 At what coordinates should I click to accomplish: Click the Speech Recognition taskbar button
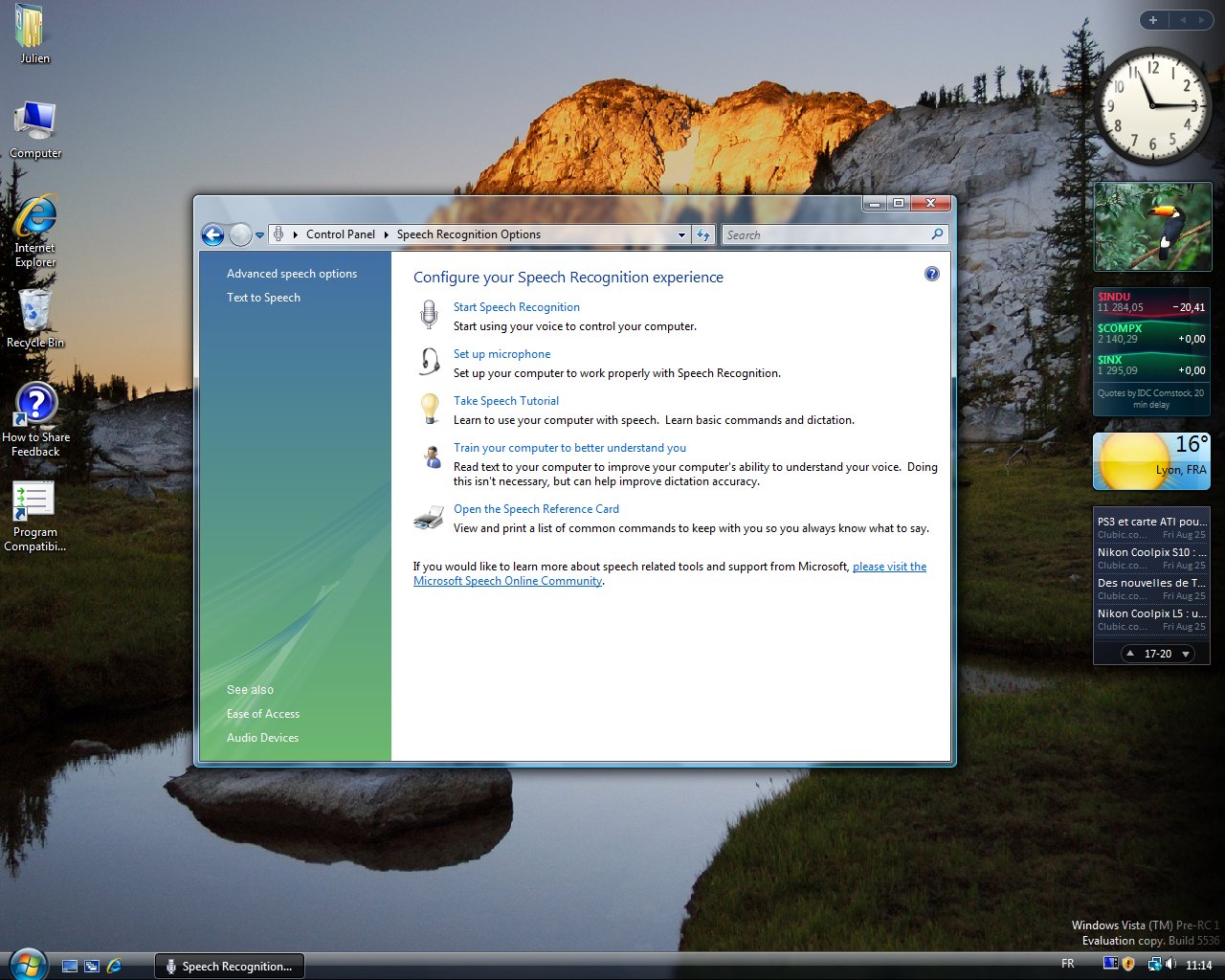(x=230, y=966)
